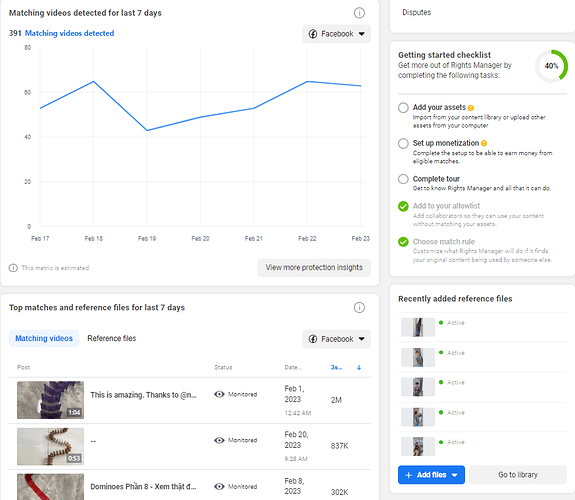Expand the Add files dropdown arrow
This screenshot has height=500, width=575.
(455, 475)
